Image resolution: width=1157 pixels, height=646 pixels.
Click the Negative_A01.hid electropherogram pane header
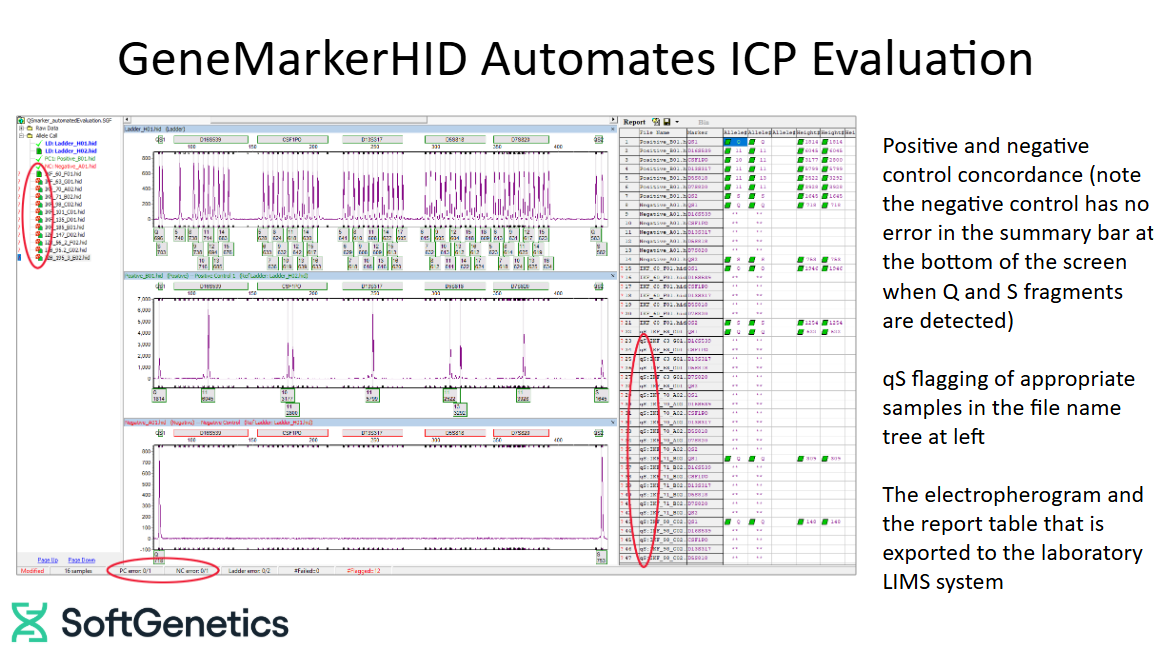pos(369,423)
